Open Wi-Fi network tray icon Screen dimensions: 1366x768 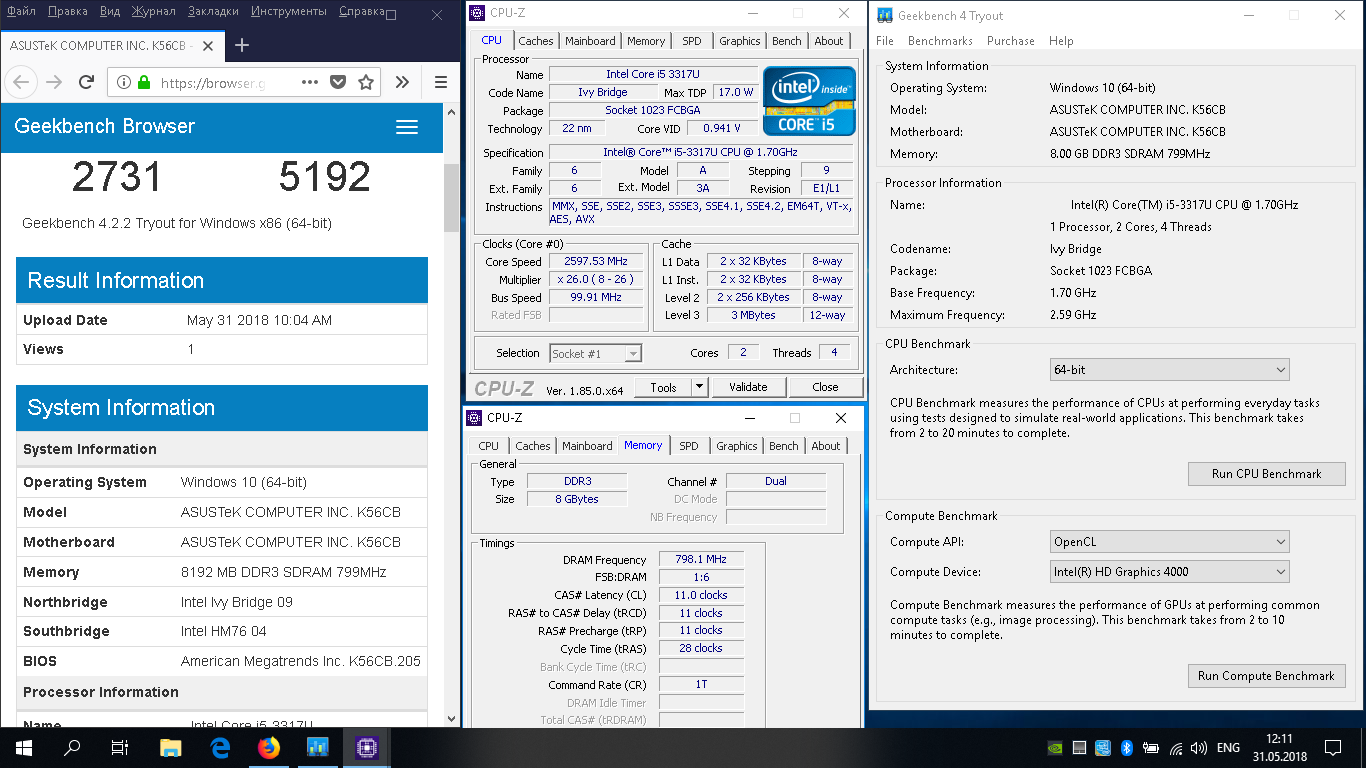pyautogui.click(x=1175, y=747)
